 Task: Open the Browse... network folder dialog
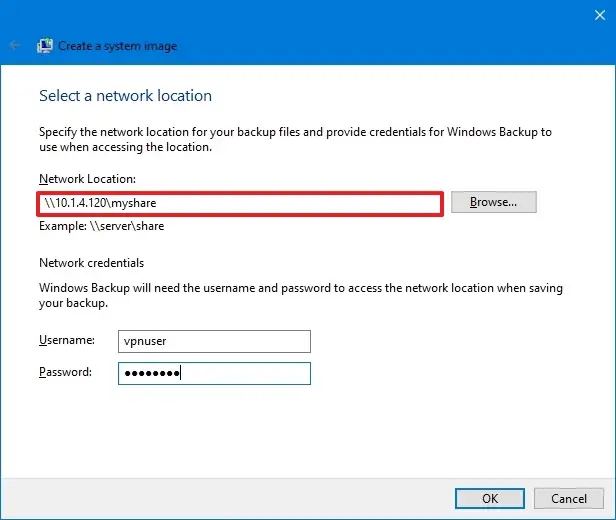click(493, 202)
